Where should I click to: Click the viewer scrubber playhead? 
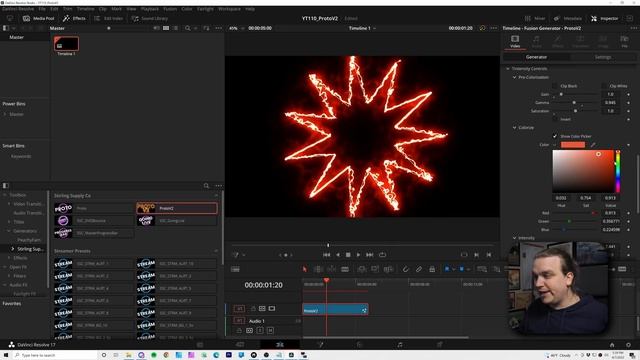click(328, 245)
